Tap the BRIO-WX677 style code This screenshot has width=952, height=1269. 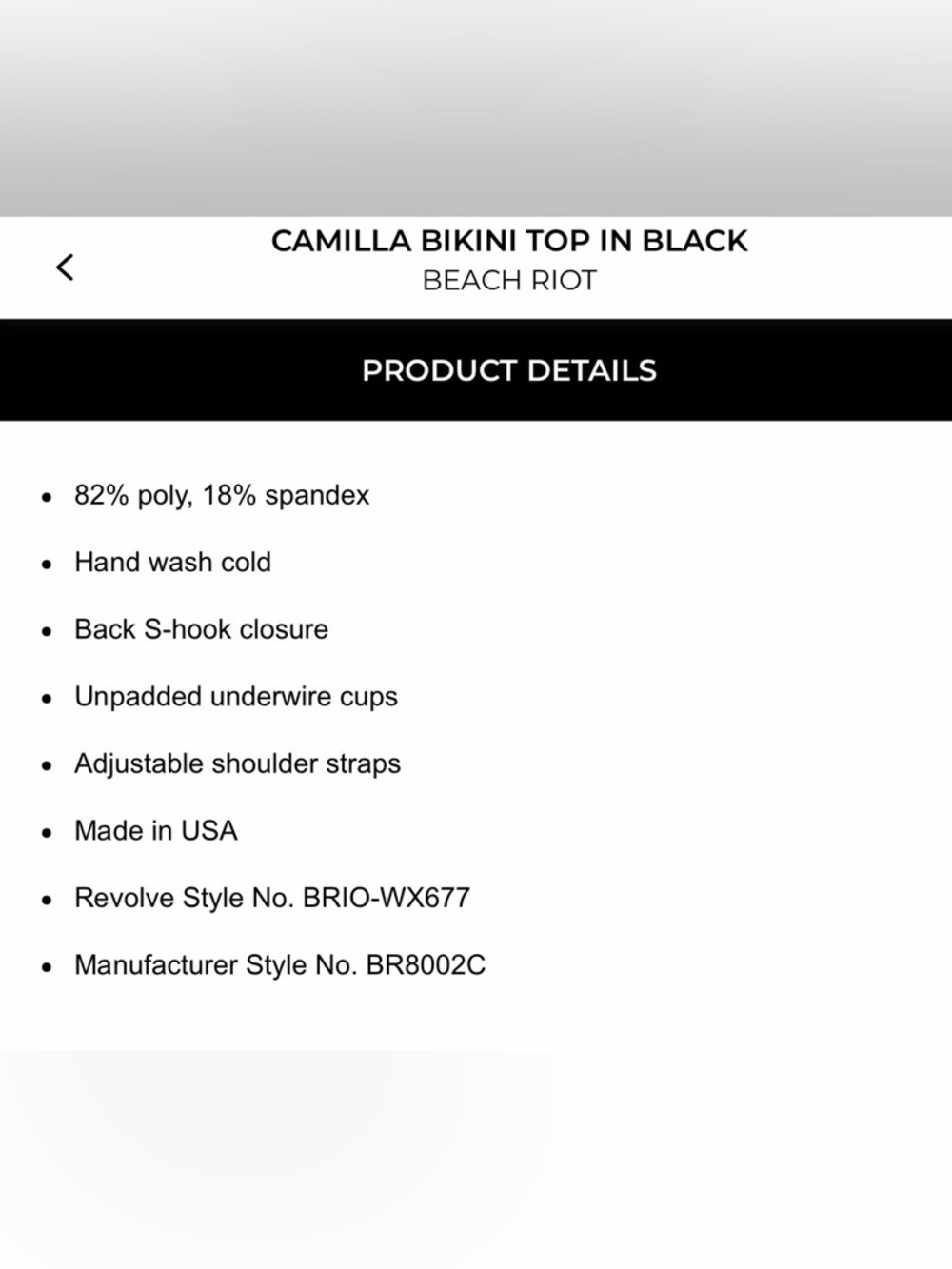coord(387,898)
